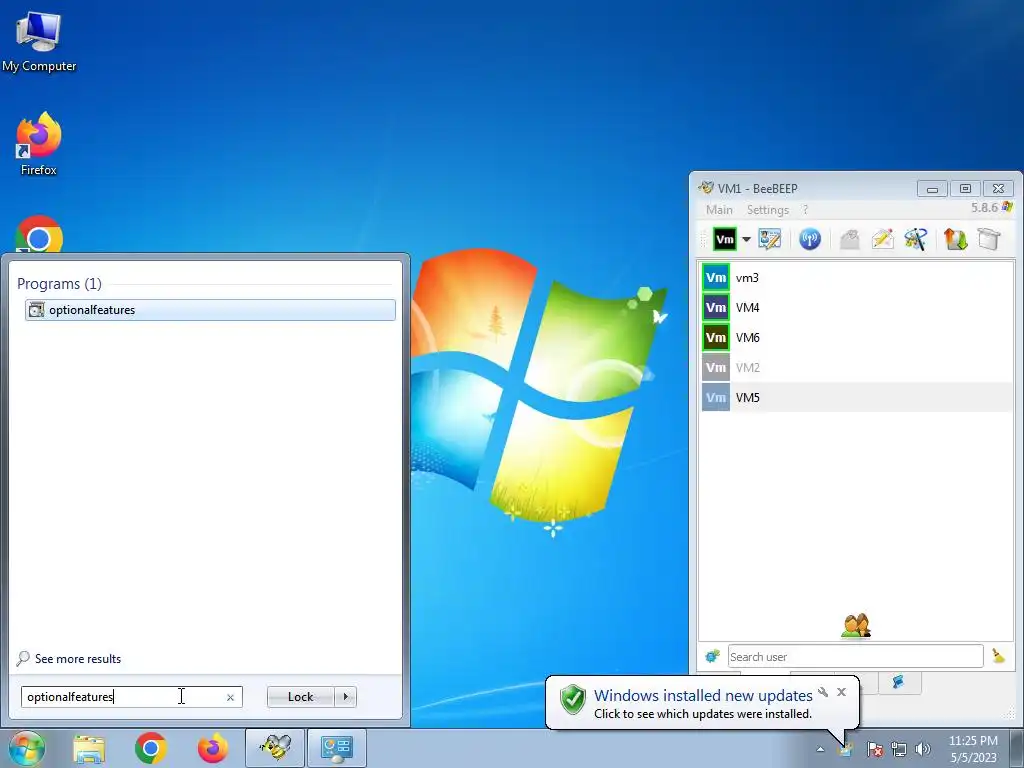Viewport: 1024px width, 768px height.
Task: Click the Vm user status avatar in BeeBEEP toolbar
Action: pyautogui.click(x=724, y=239)
